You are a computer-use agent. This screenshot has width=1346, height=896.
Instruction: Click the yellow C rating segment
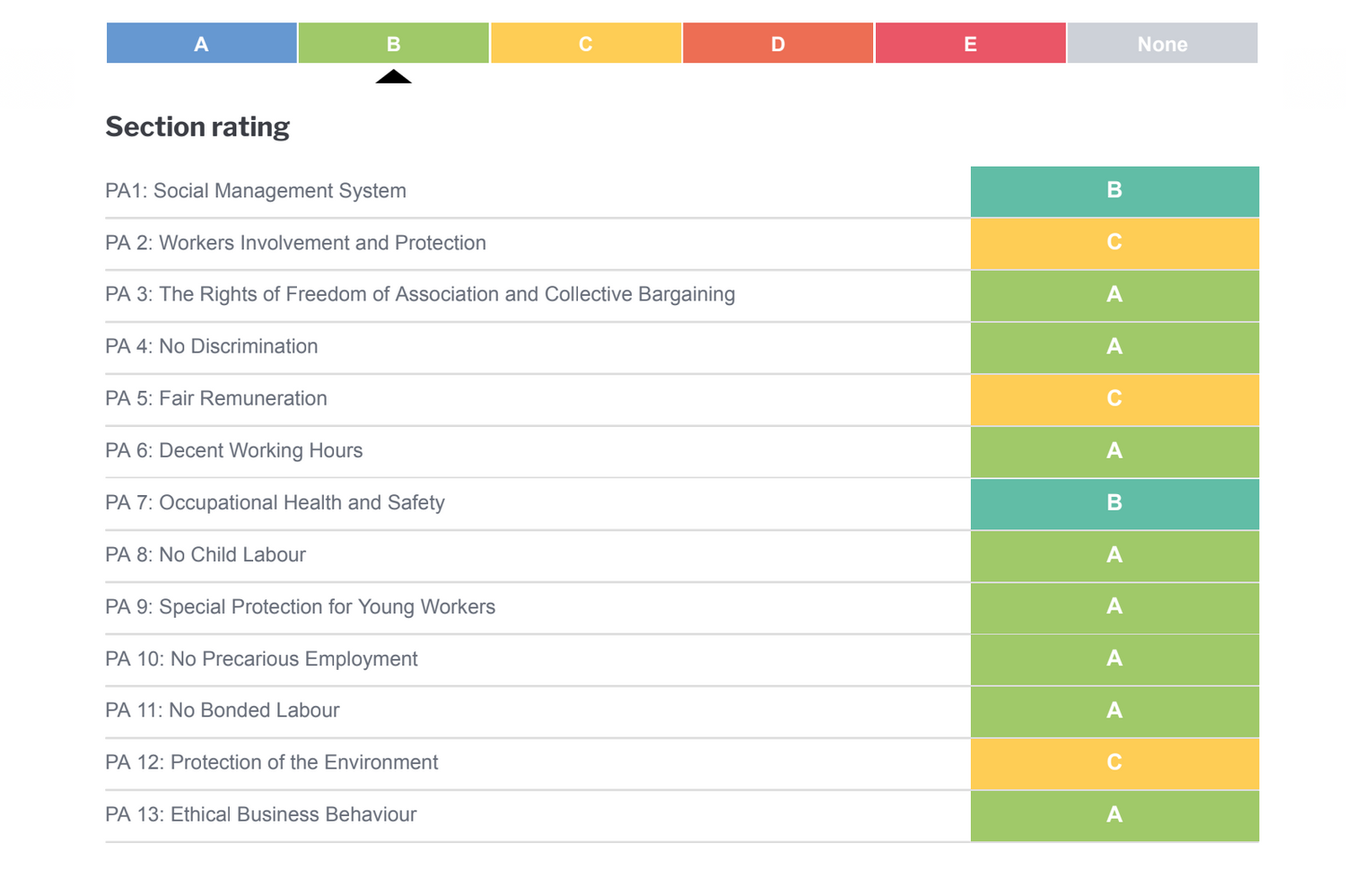click(x=585, y=43)
